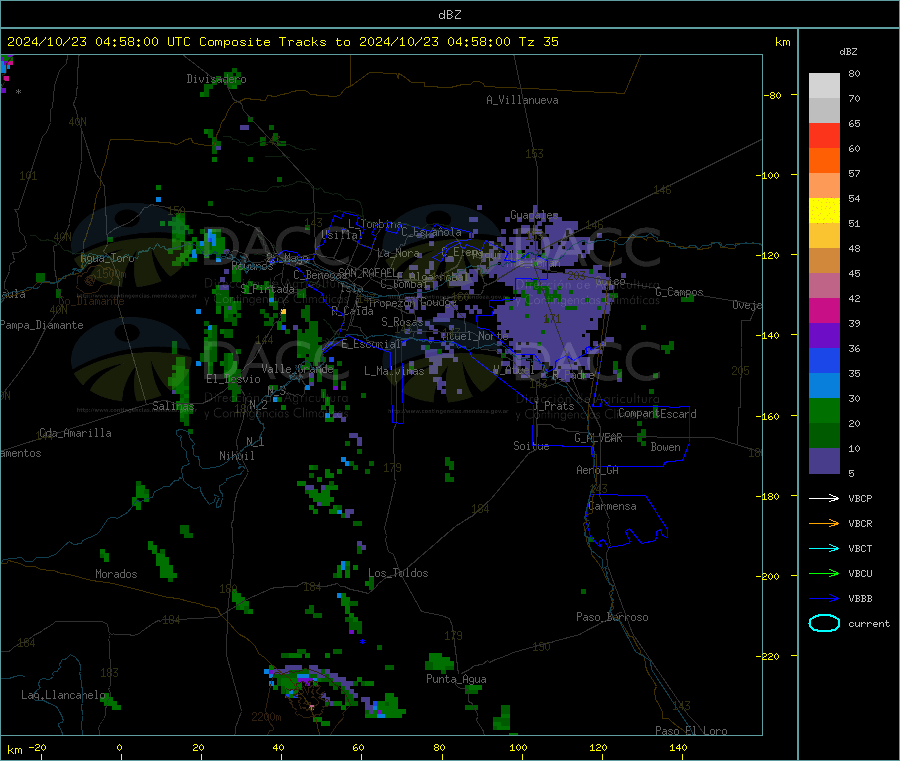This screenshot has height=761, width=900.
Task: Click the S_Rosa map label
Action: tap(402, 322)
